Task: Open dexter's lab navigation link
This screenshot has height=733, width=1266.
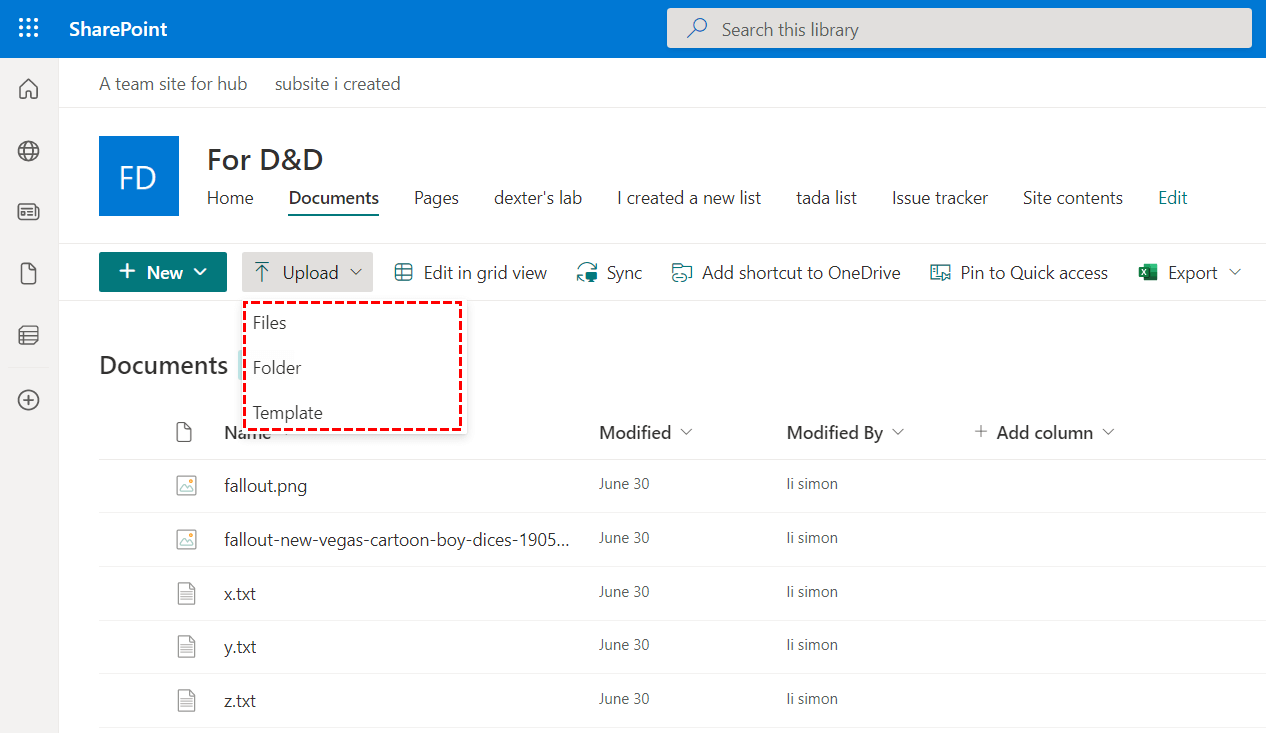Action: tap(538, 198)
